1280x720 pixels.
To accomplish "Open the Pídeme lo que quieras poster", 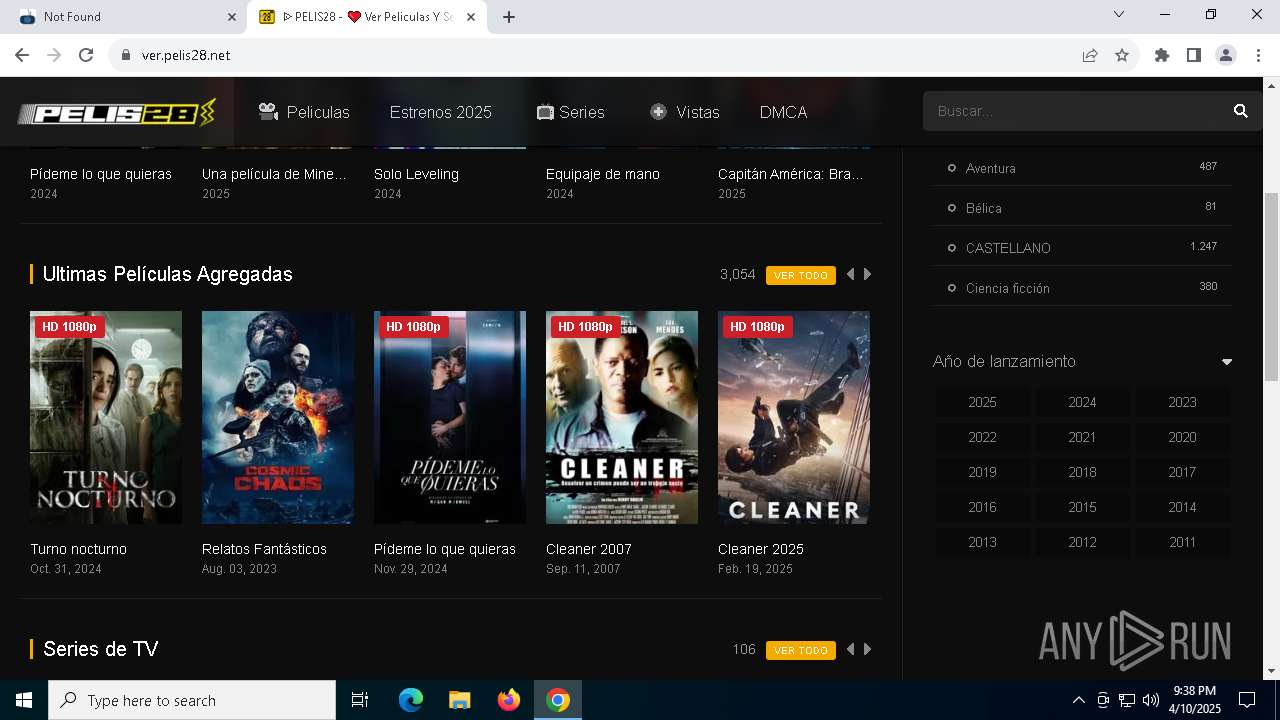I will click(450, 417).
